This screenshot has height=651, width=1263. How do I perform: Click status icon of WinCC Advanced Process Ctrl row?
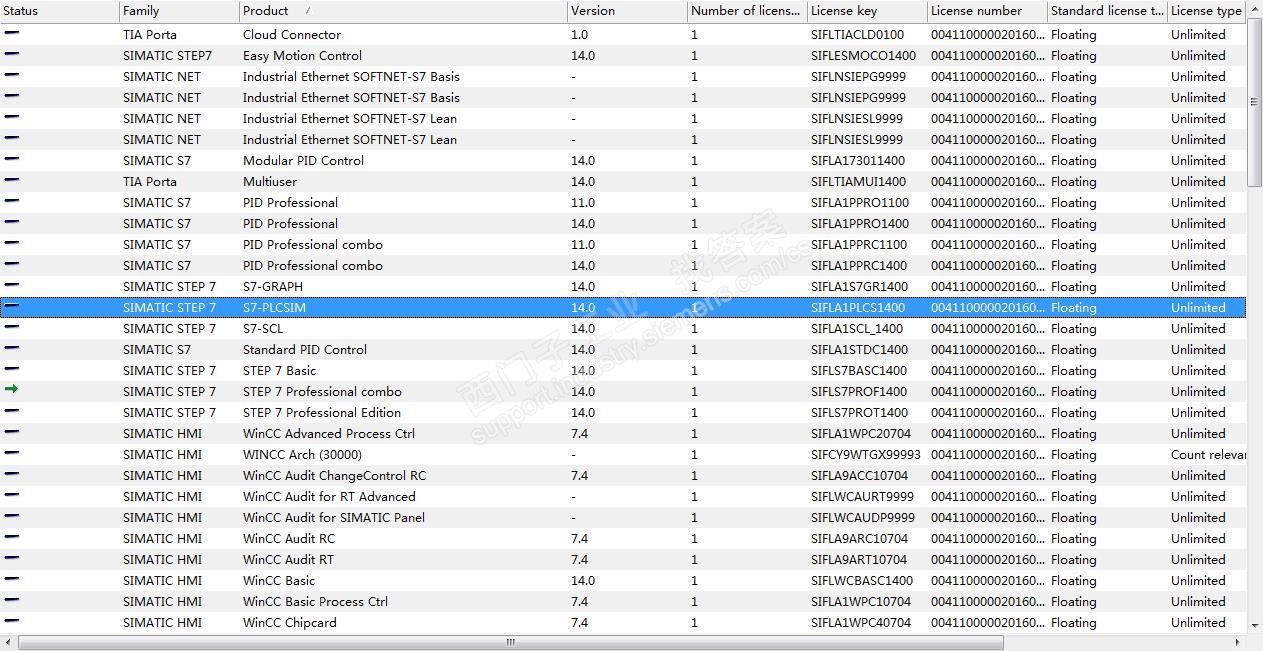click(12, 432)
